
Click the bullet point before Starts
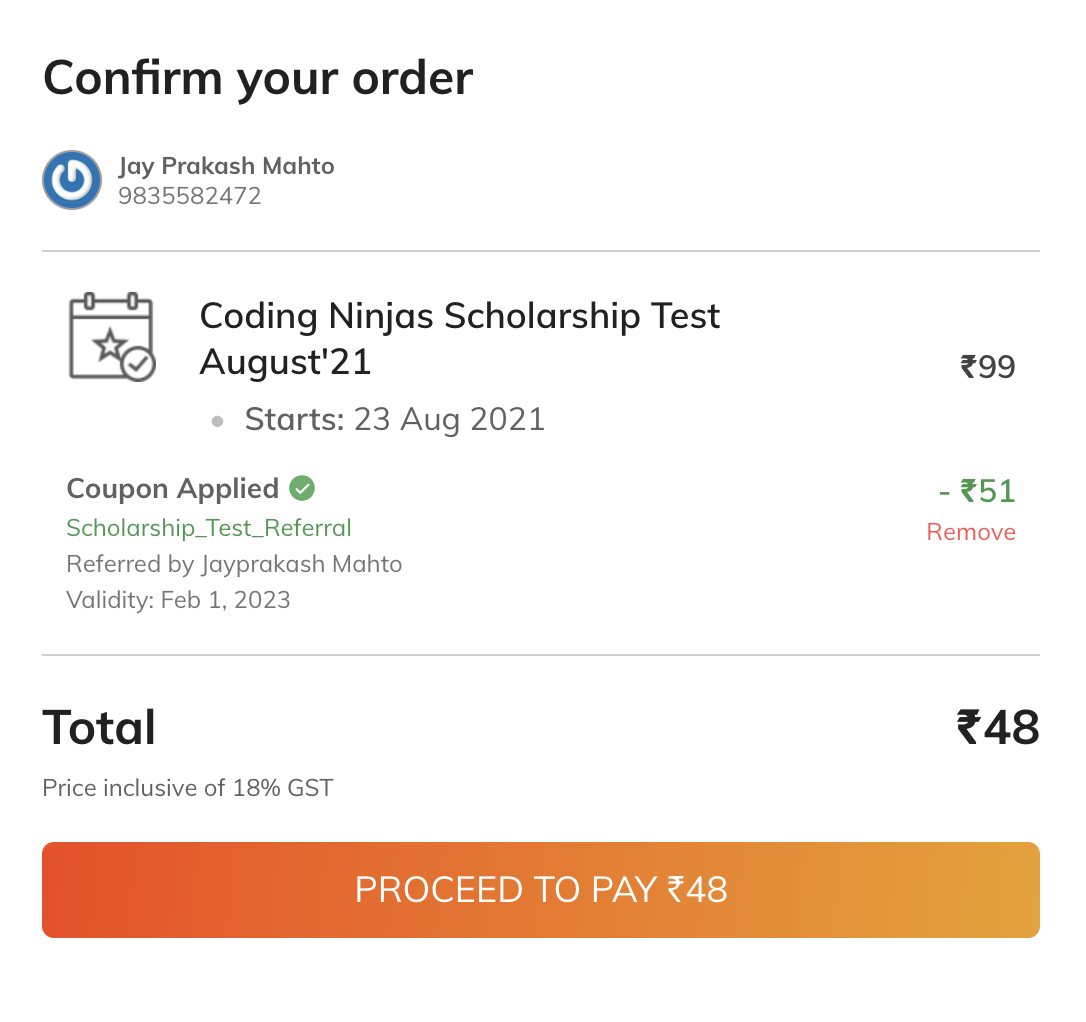[217, 421]
